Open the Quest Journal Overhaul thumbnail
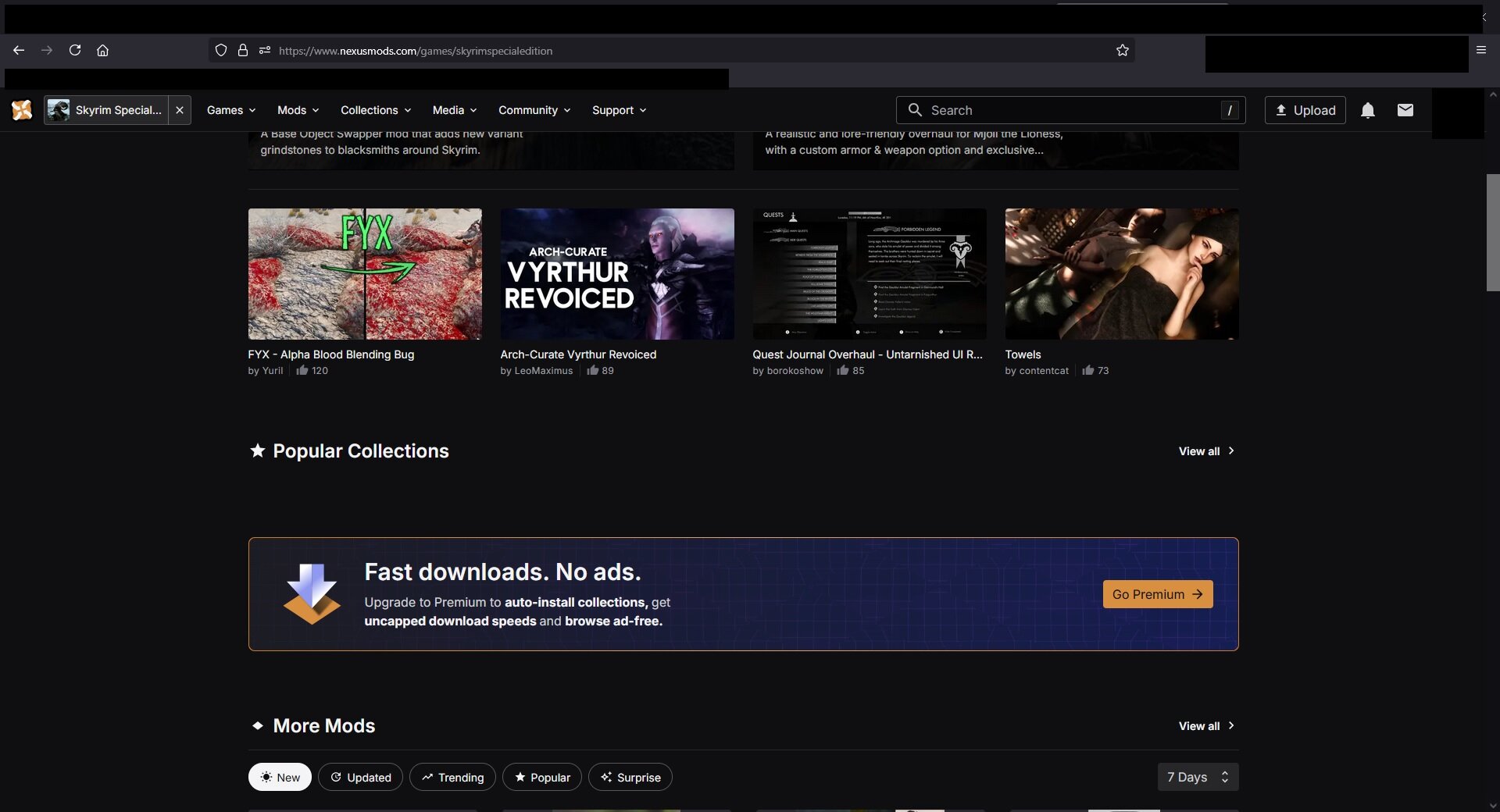Screen dimensions: 1500x812 870,274
